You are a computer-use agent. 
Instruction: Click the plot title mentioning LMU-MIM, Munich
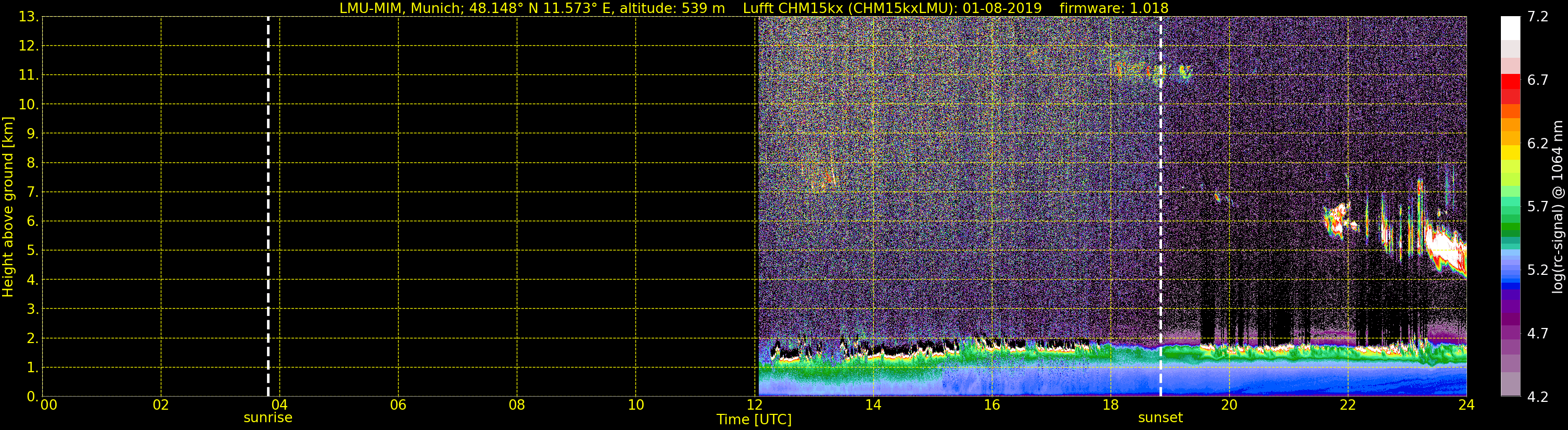[754, 8]
